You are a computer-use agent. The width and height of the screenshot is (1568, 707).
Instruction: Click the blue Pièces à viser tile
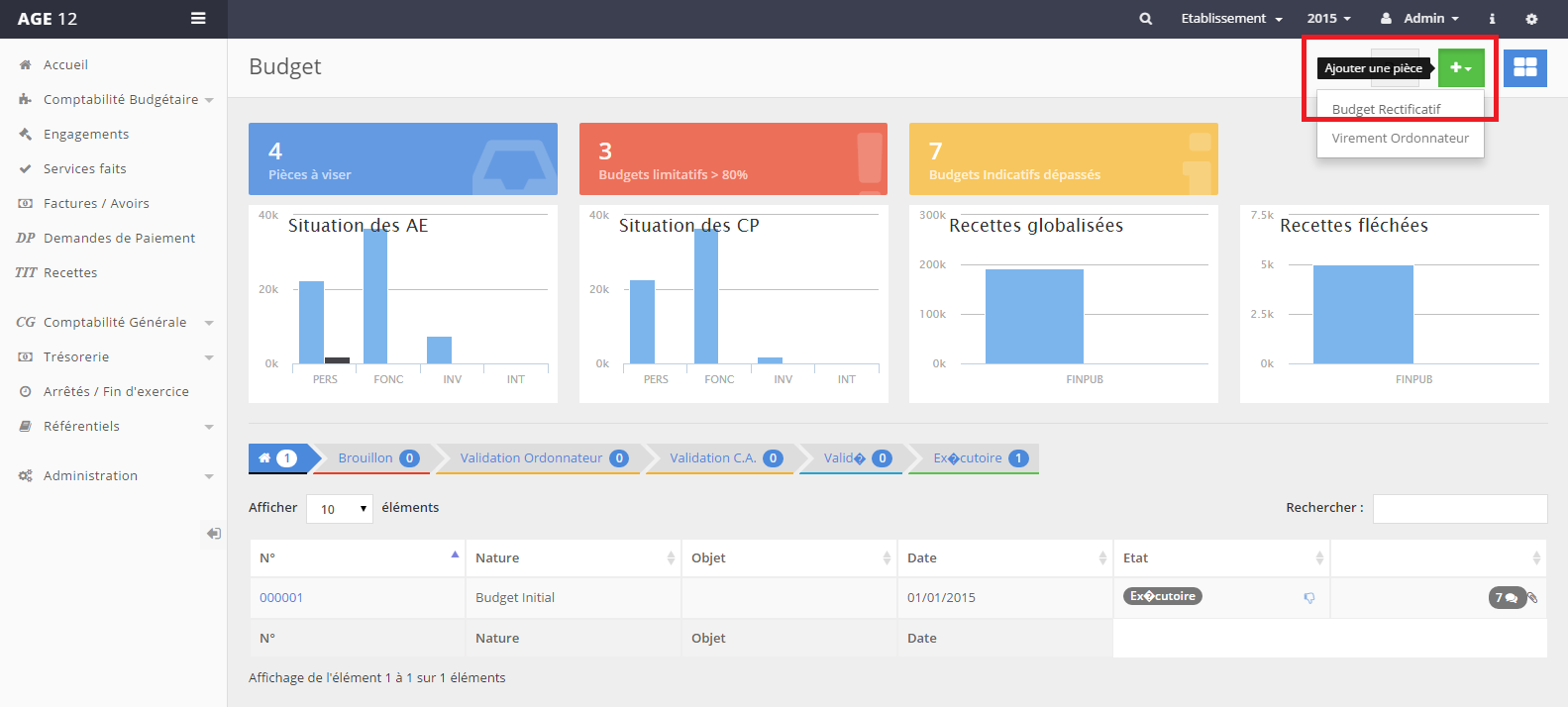click(402, 158)
